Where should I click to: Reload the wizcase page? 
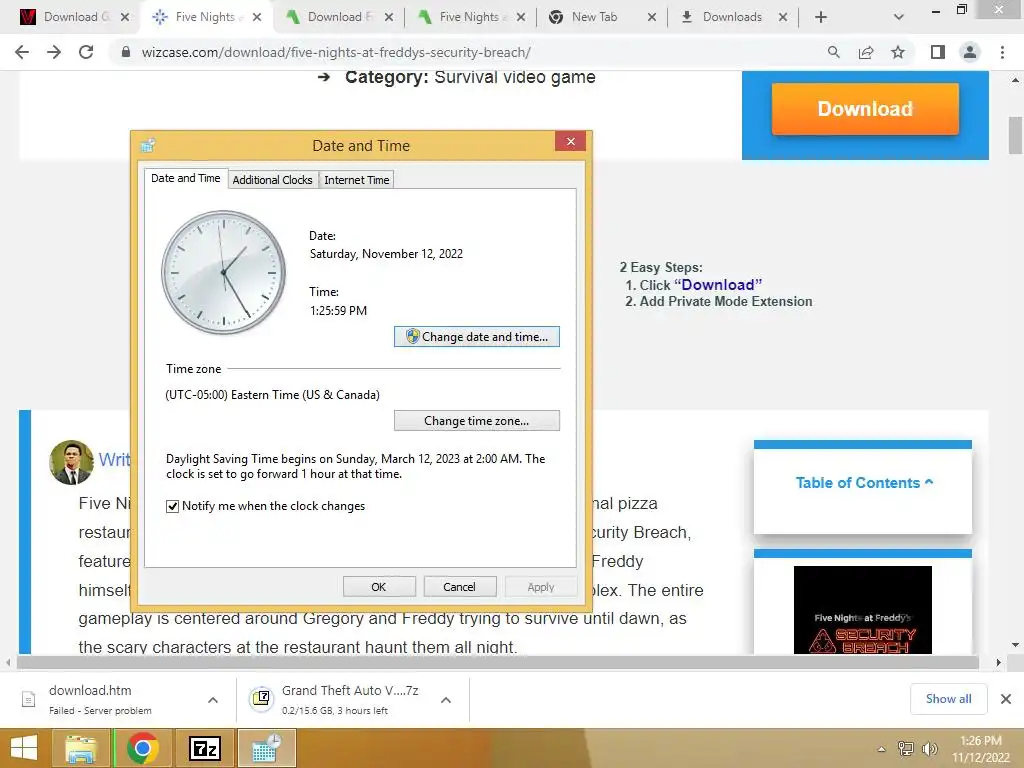click(86, 52)
